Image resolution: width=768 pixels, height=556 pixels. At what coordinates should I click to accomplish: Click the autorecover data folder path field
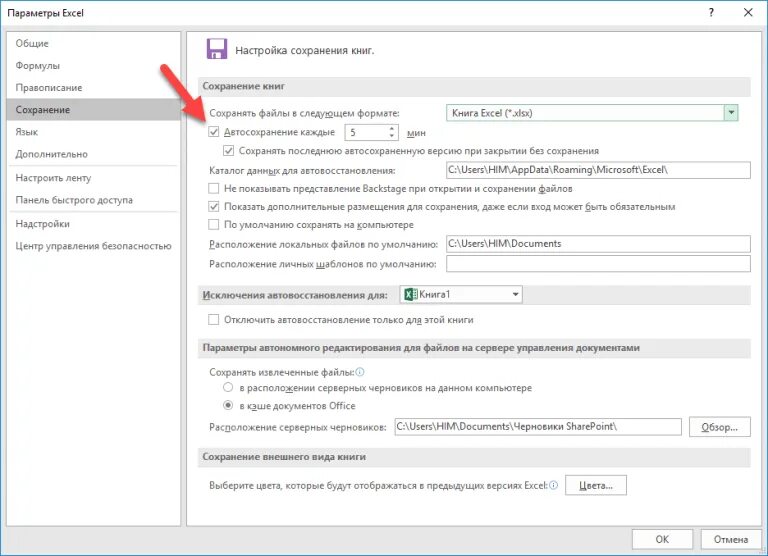(598, 170)
